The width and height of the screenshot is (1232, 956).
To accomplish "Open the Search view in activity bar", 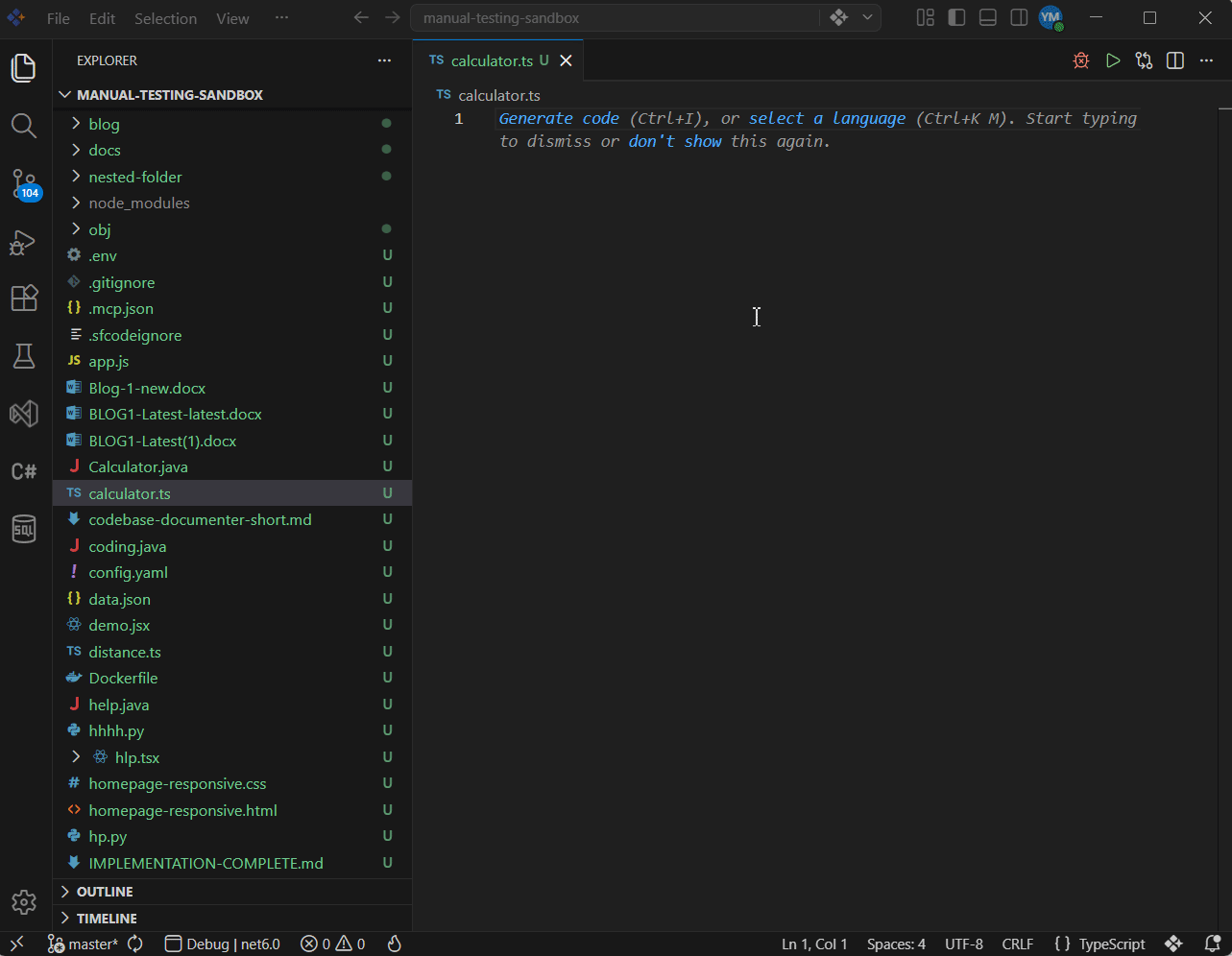I will point(24,126).
